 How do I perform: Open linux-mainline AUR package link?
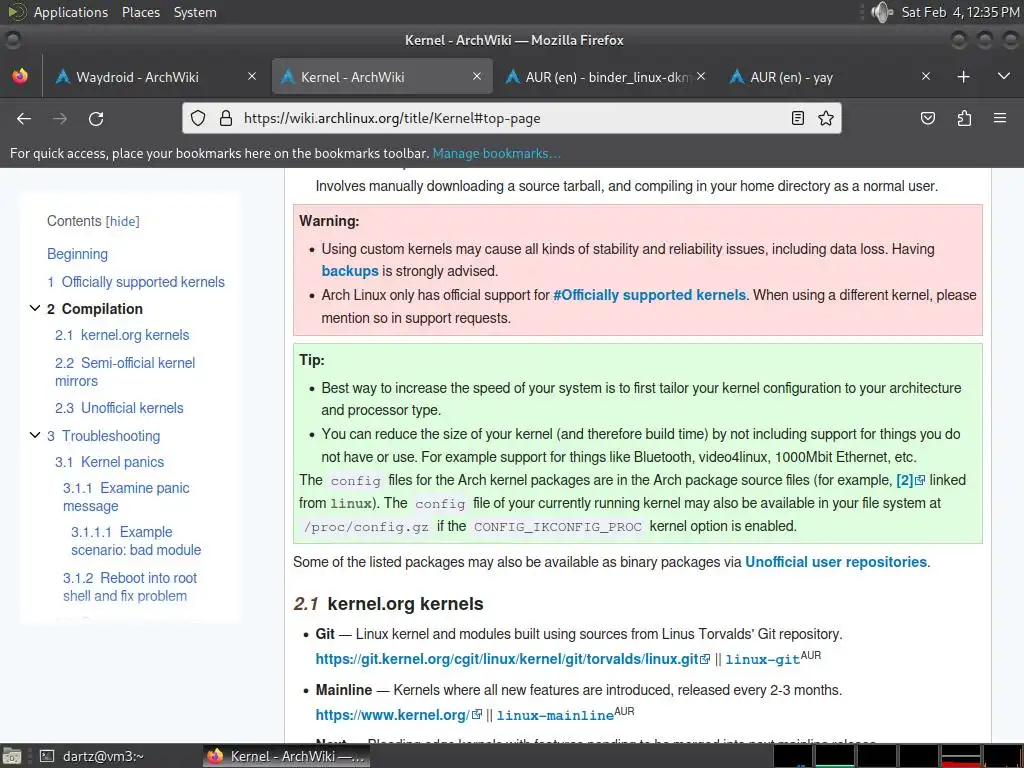[555, 716]
